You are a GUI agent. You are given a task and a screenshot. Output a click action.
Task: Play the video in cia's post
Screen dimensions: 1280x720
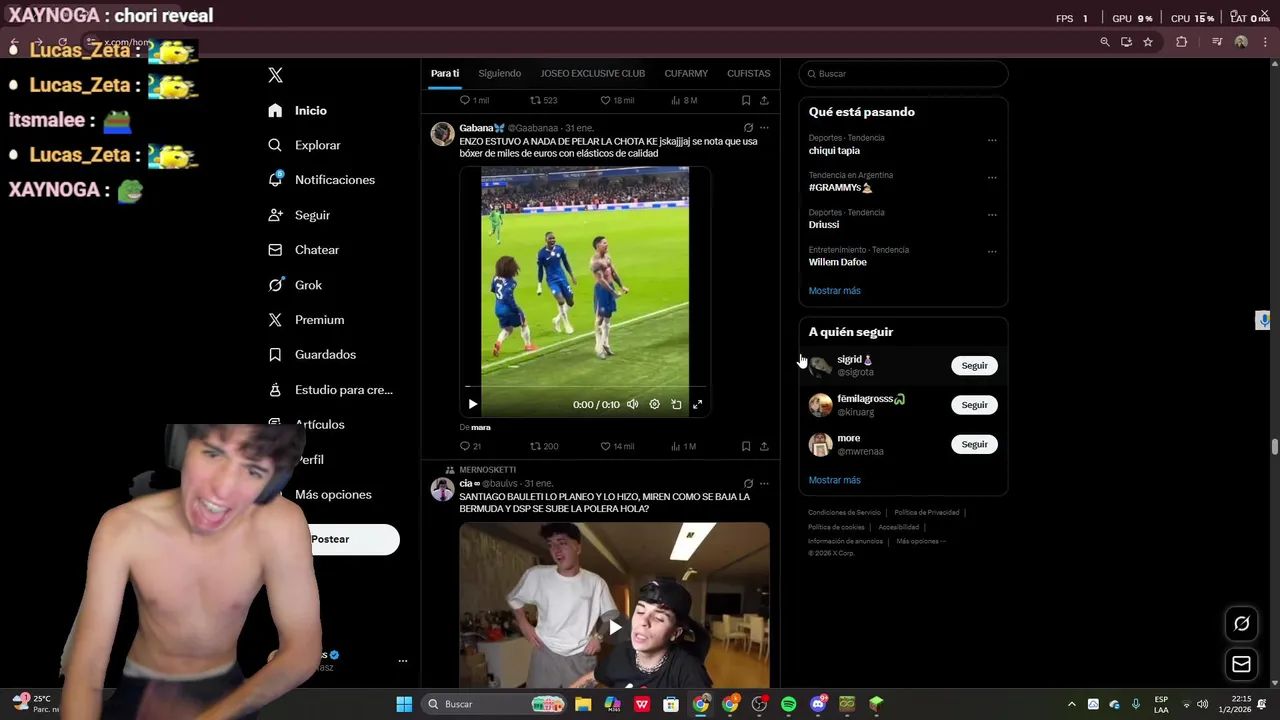(615, 628)
